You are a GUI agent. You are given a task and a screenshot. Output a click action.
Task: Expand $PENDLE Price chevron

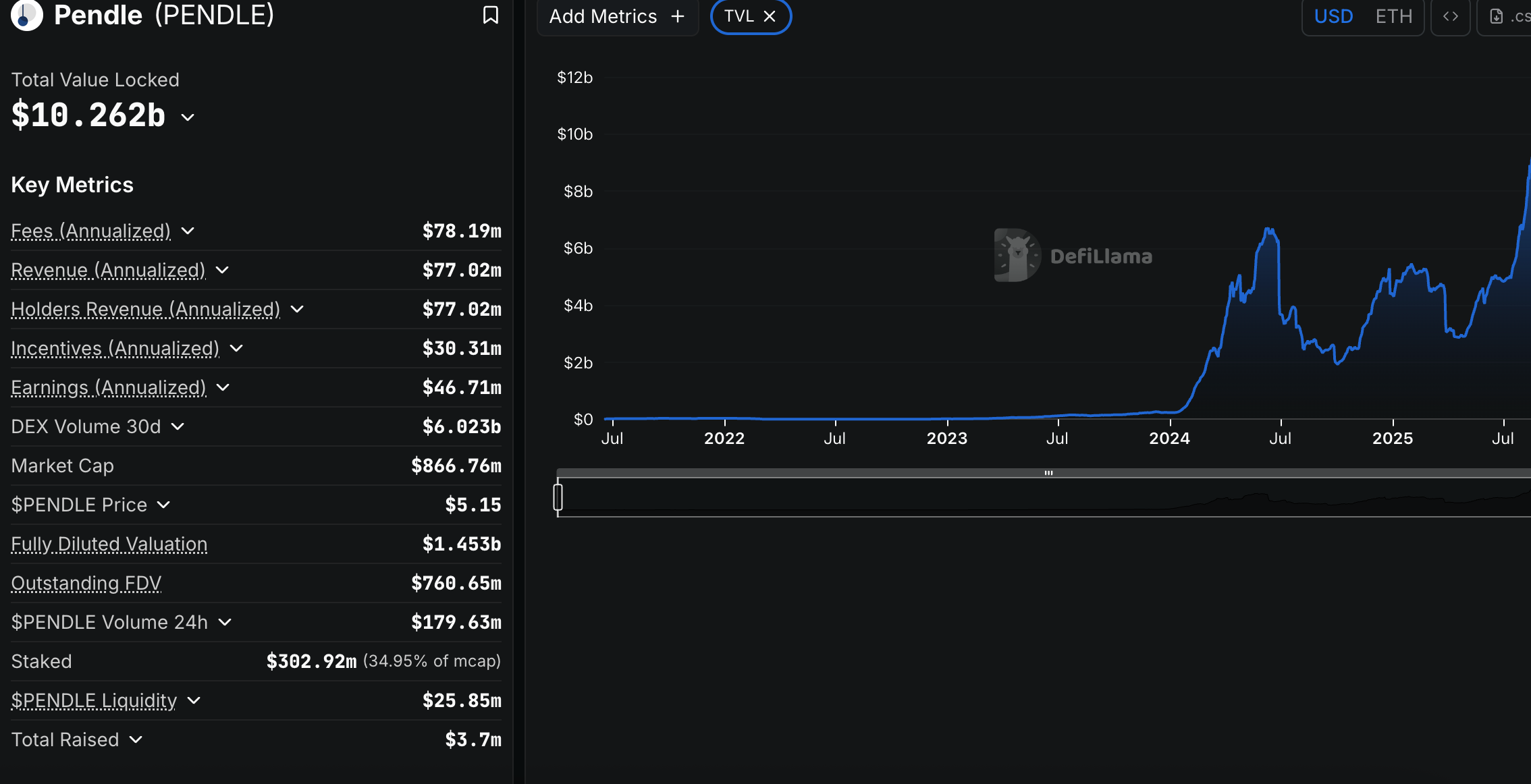(163, 505)
